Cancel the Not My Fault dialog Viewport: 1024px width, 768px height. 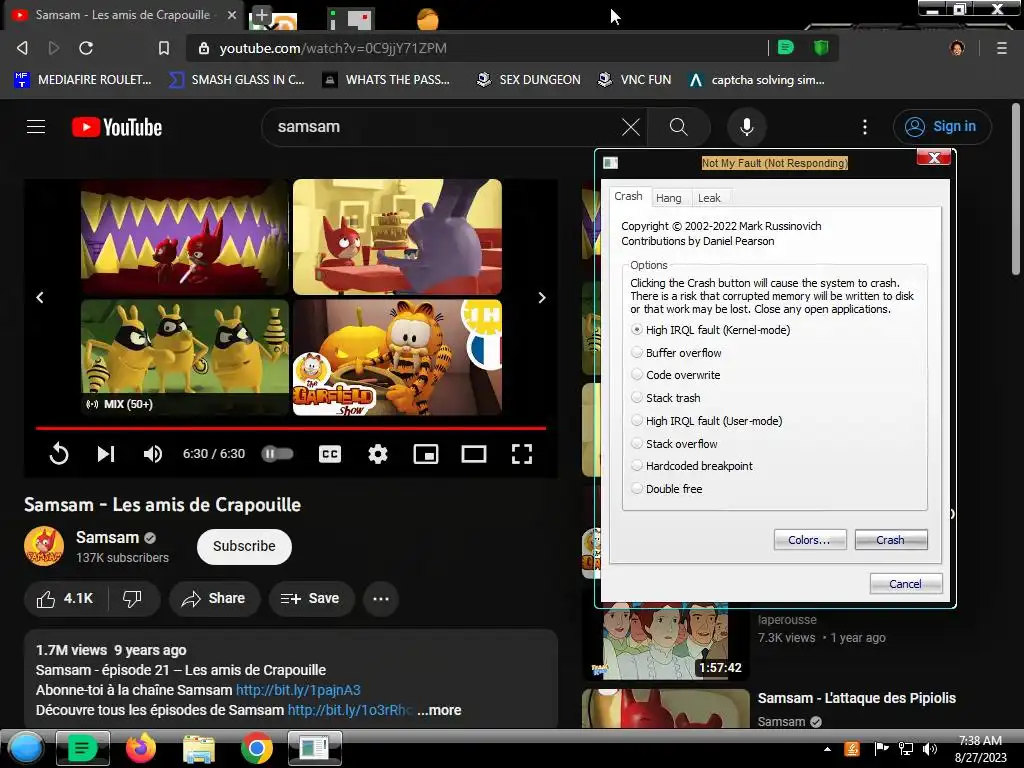tap(906, 584)
